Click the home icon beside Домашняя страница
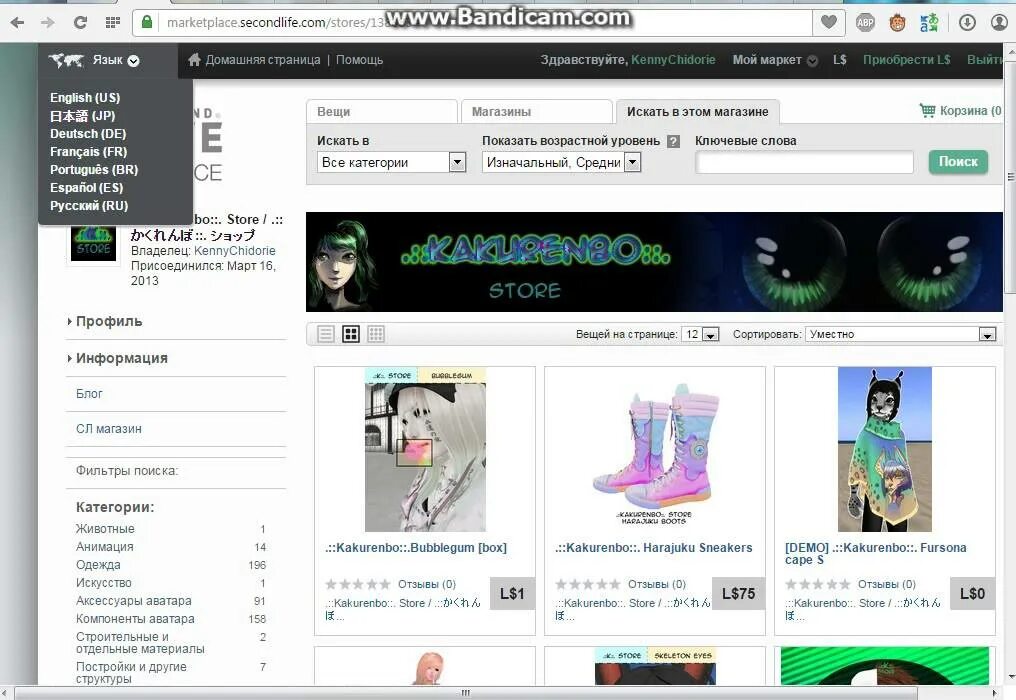The height and width of the screenshot is (700, 1016). (x=194, y=60)
